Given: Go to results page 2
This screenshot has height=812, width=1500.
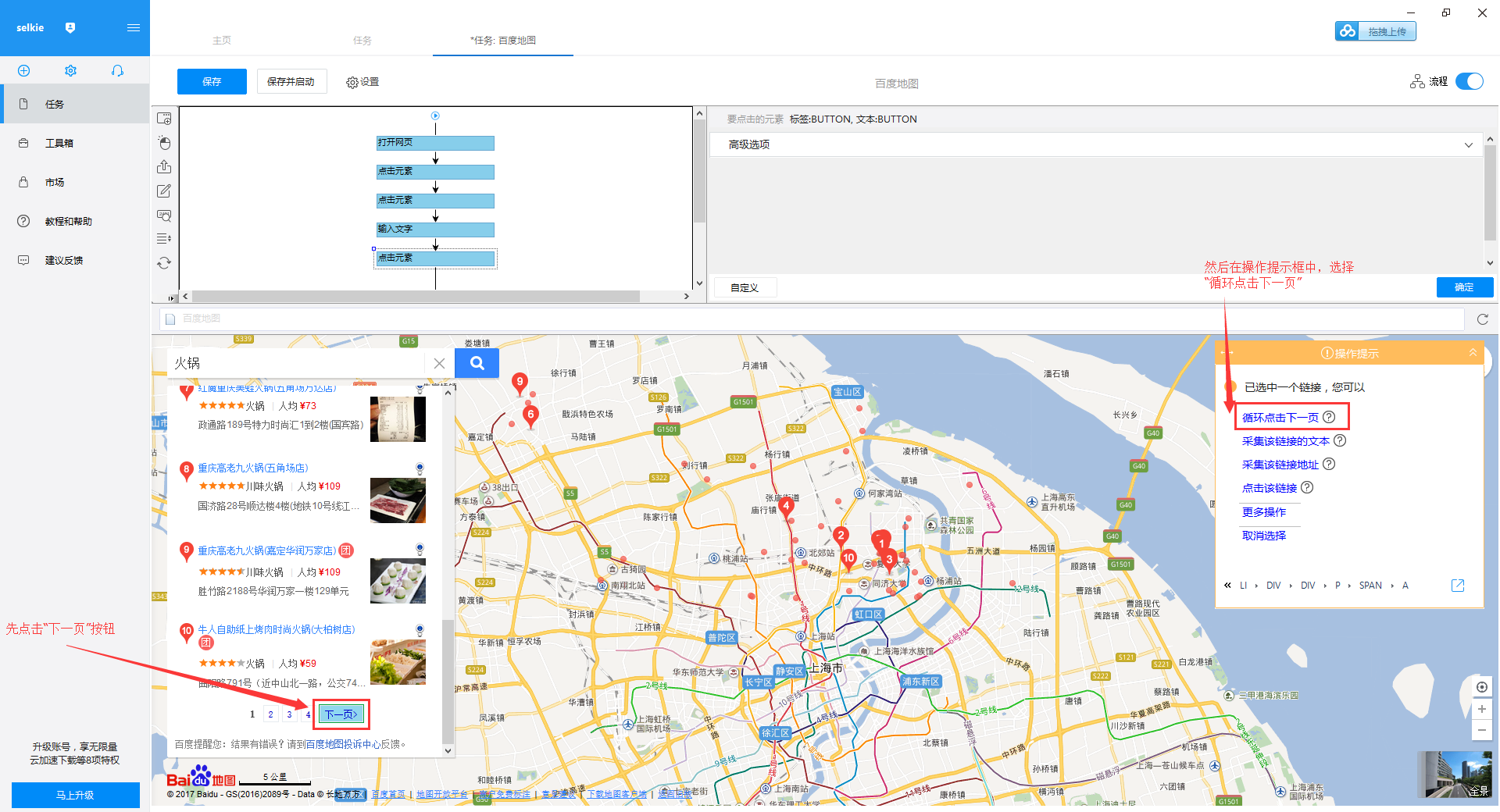Looking at the screenshot, I should 270,714.
